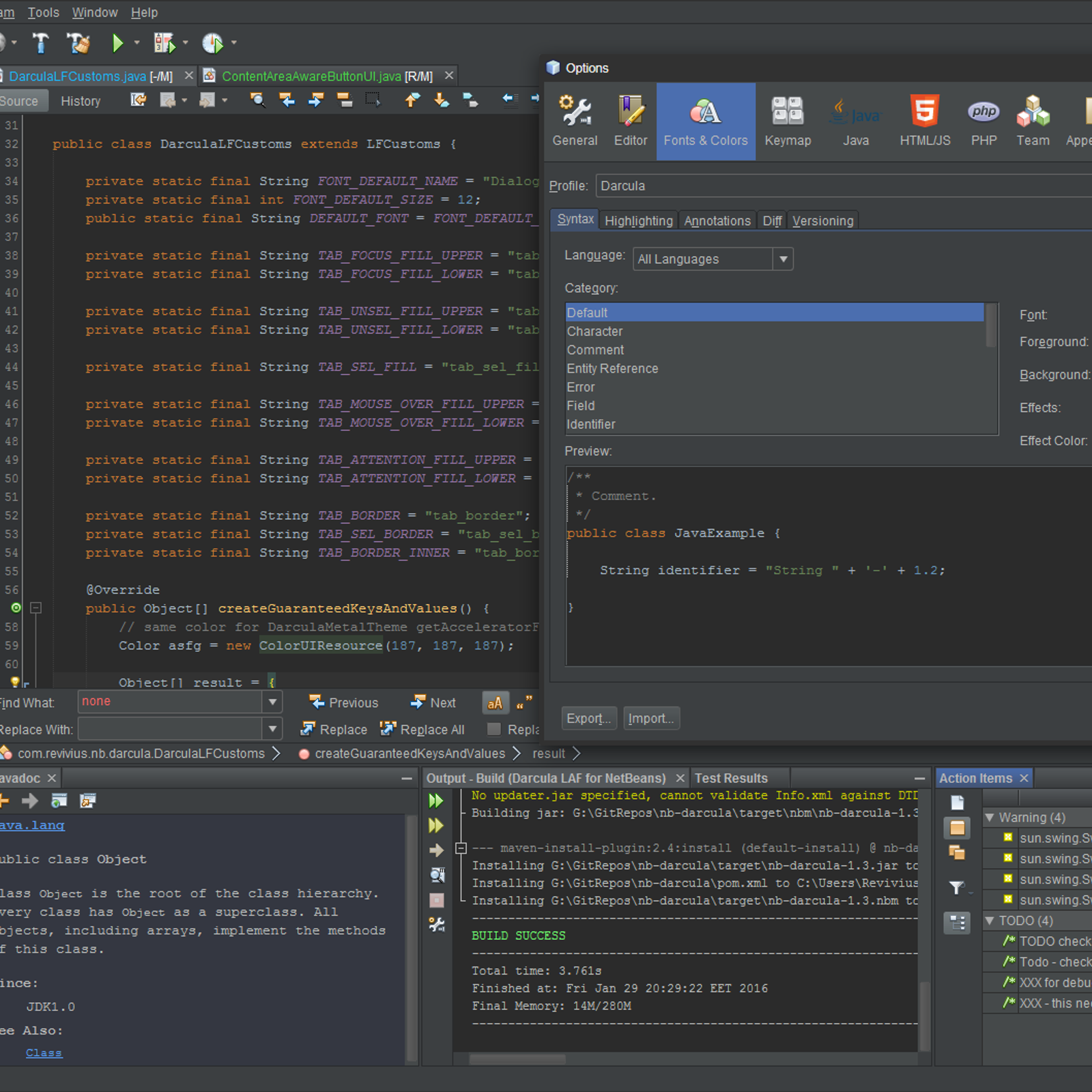This screenshot has height=1092, width=1092.
Task: Open PHP category in Options dialog
Action: click(983, 121)
